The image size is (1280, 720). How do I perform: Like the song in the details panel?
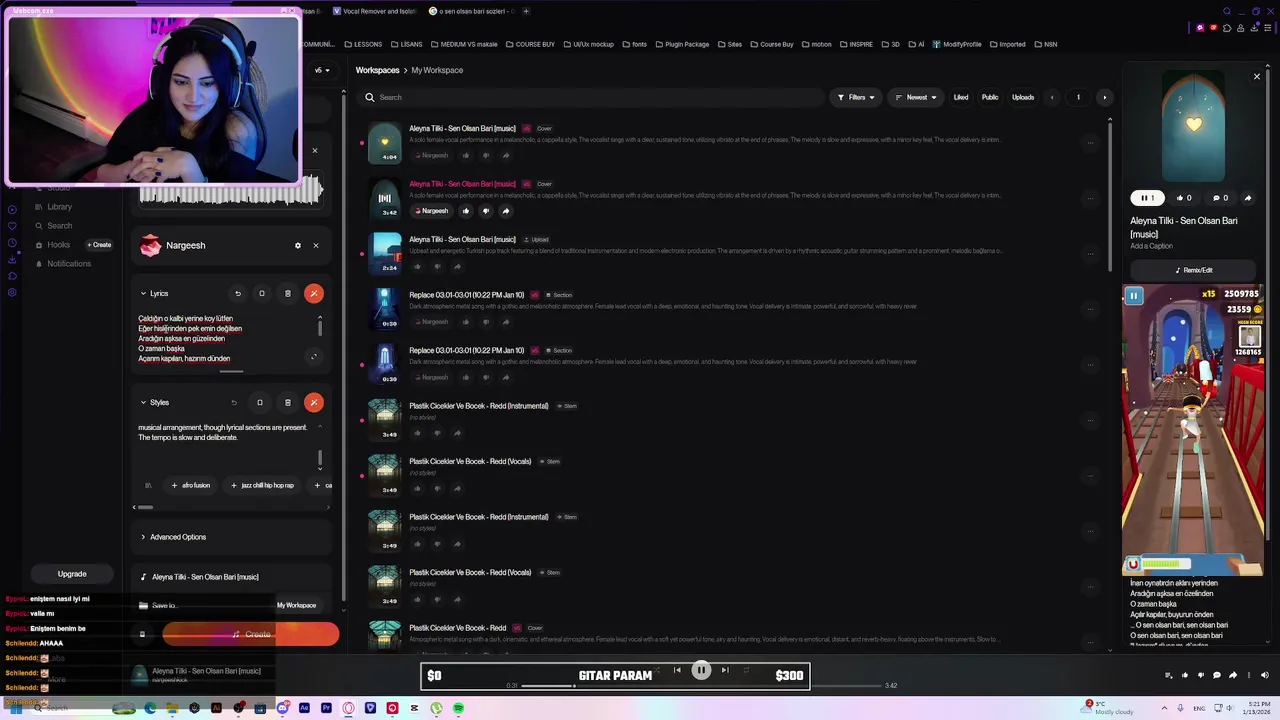(x=1184, y=198)
